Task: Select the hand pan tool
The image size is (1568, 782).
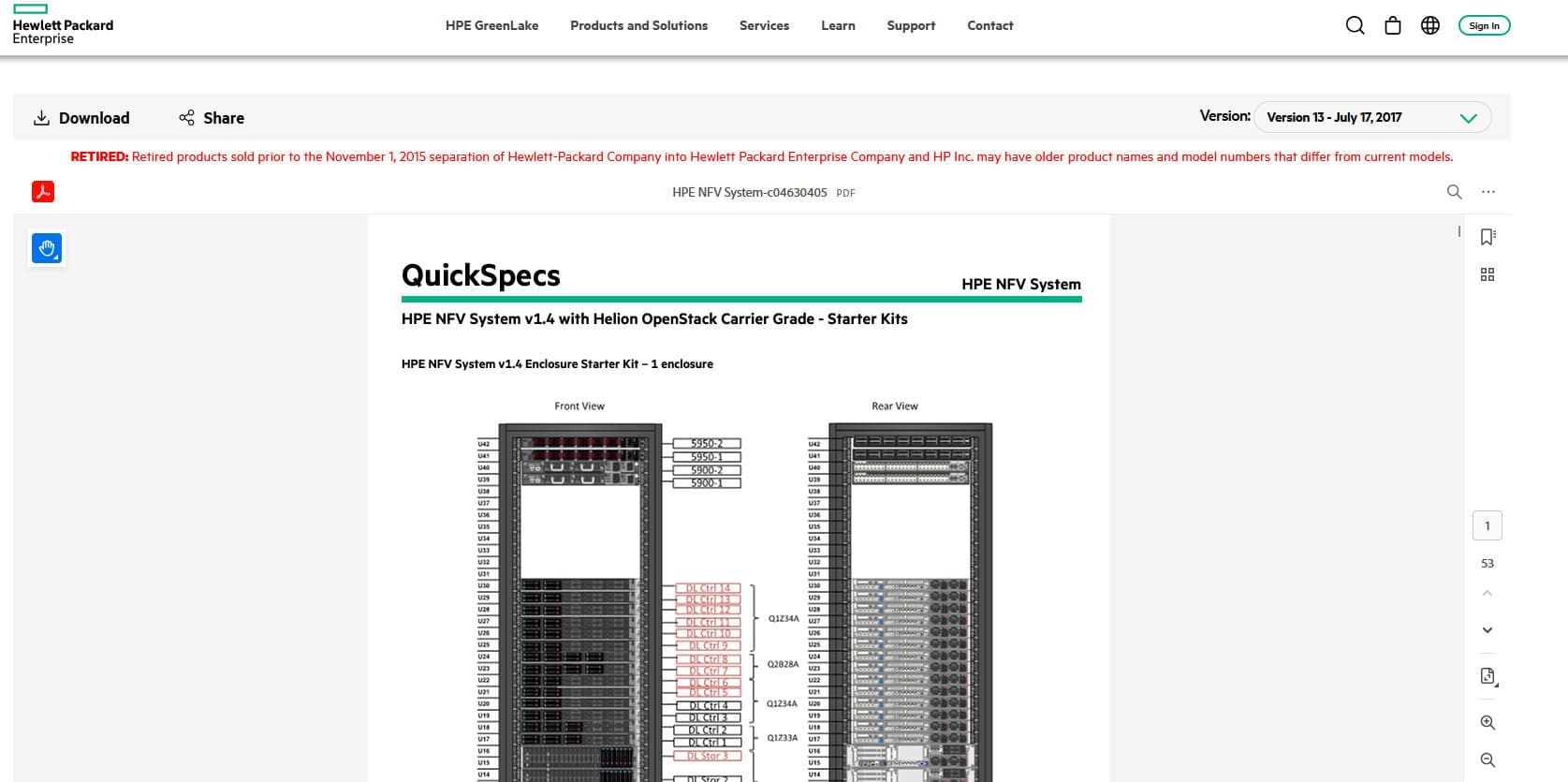Action: [47, 248]
